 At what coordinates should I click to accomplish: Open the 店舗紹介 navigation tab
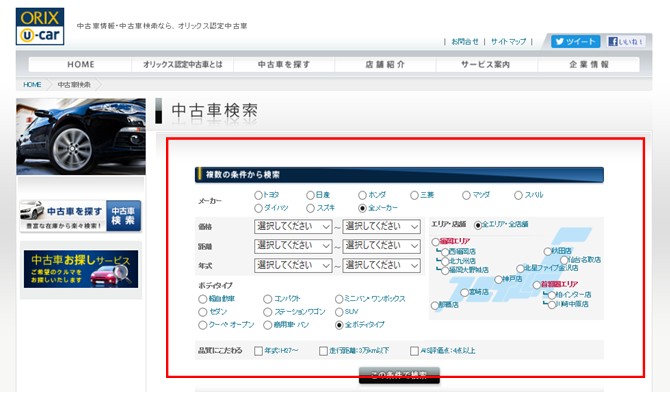coord(385,65)
